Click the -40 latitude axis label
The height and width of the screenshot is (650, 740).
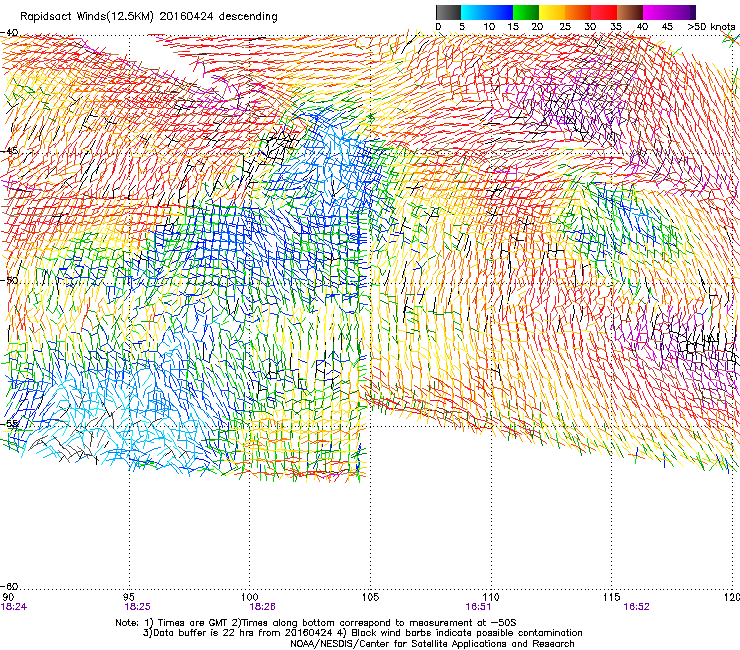9,33
